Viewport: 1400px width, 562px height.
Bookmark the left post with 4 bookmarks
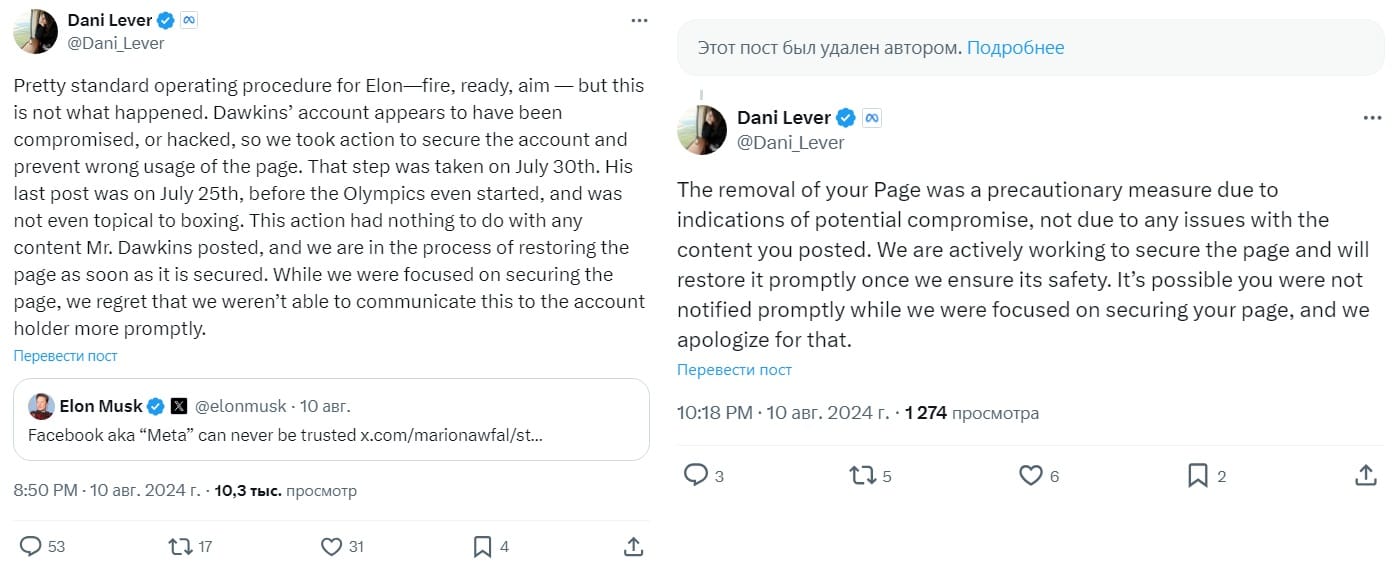point(482,546)
